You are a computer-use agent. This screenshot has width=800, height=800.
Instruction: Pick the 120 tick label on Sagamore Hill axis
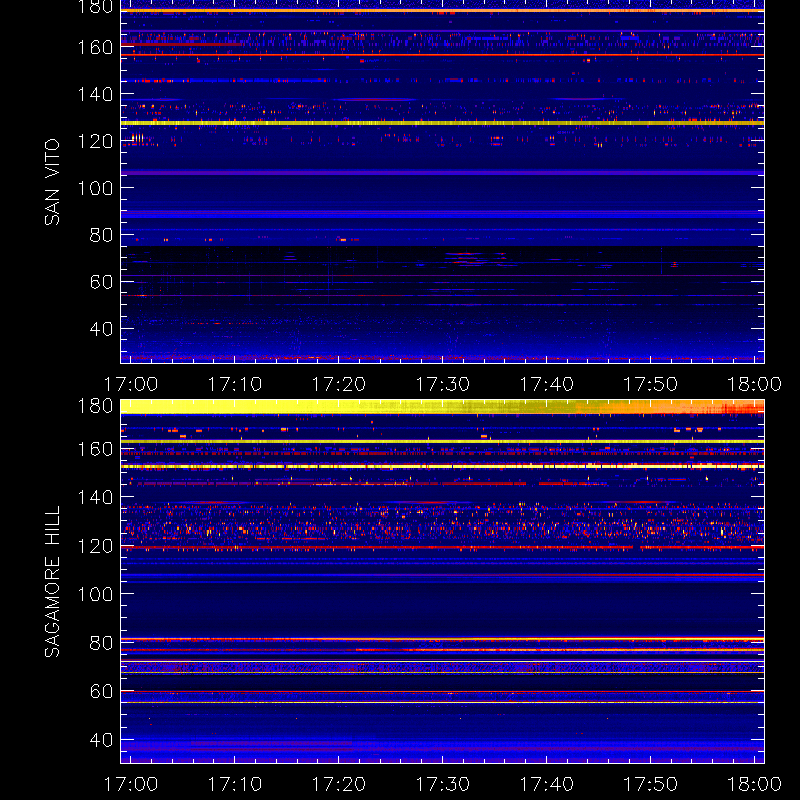click(95, 546)
